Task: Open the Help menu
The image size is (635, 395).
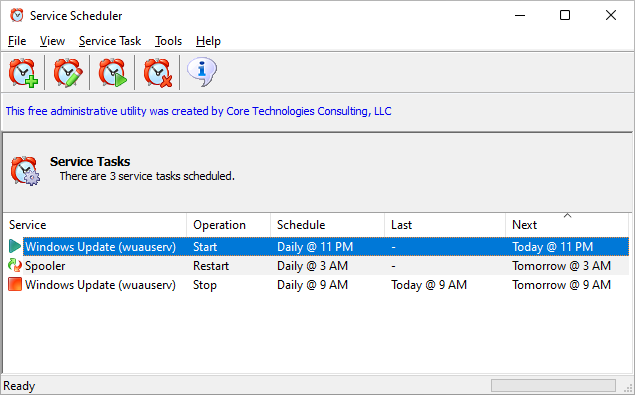Action: (208, 41)
